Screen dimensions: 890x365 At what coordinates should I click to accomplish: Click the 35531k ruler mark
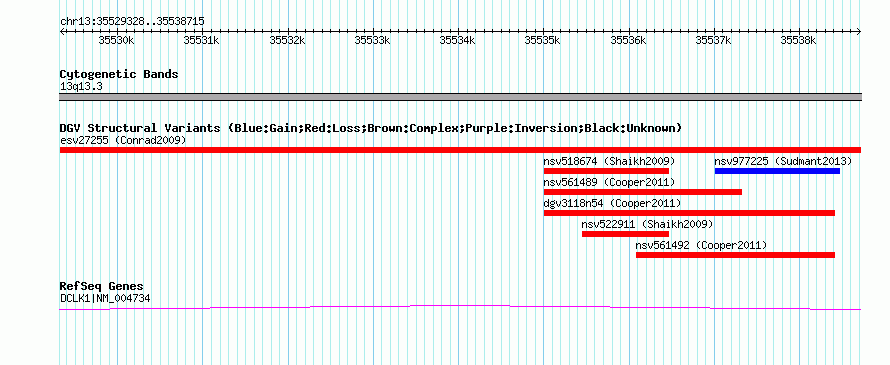[x=202, y=40]
